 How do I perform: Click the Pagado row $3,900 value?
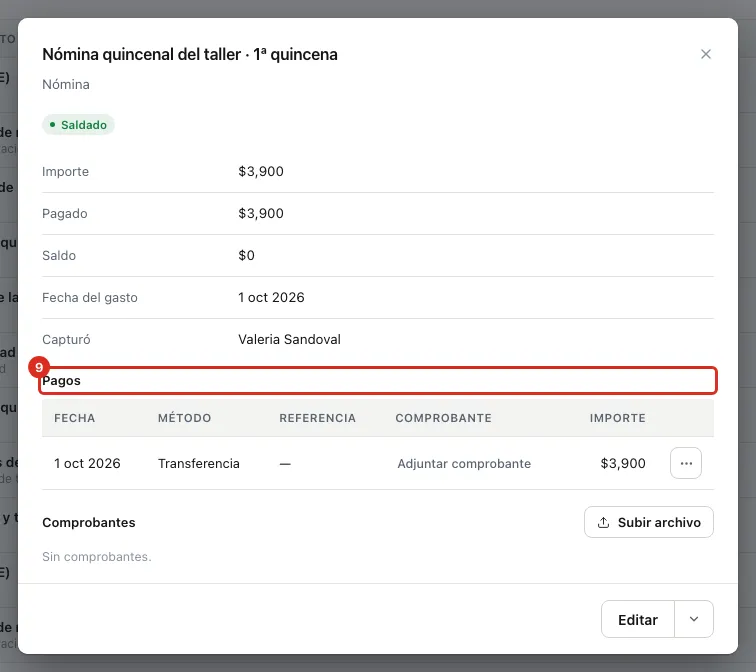pos(261,214)
